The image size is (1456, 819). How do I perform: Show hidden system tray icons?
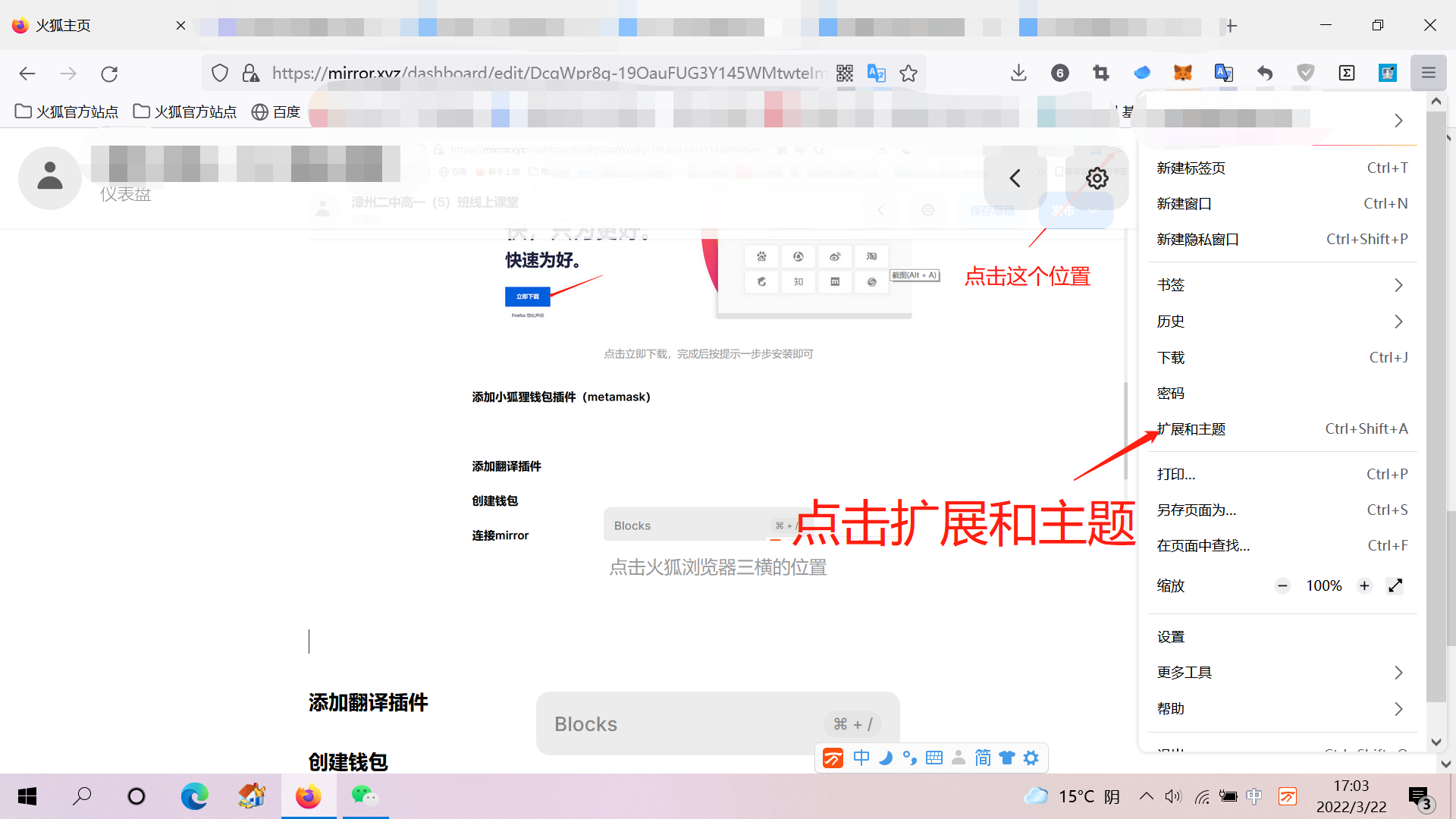(x=1146, y=796)
